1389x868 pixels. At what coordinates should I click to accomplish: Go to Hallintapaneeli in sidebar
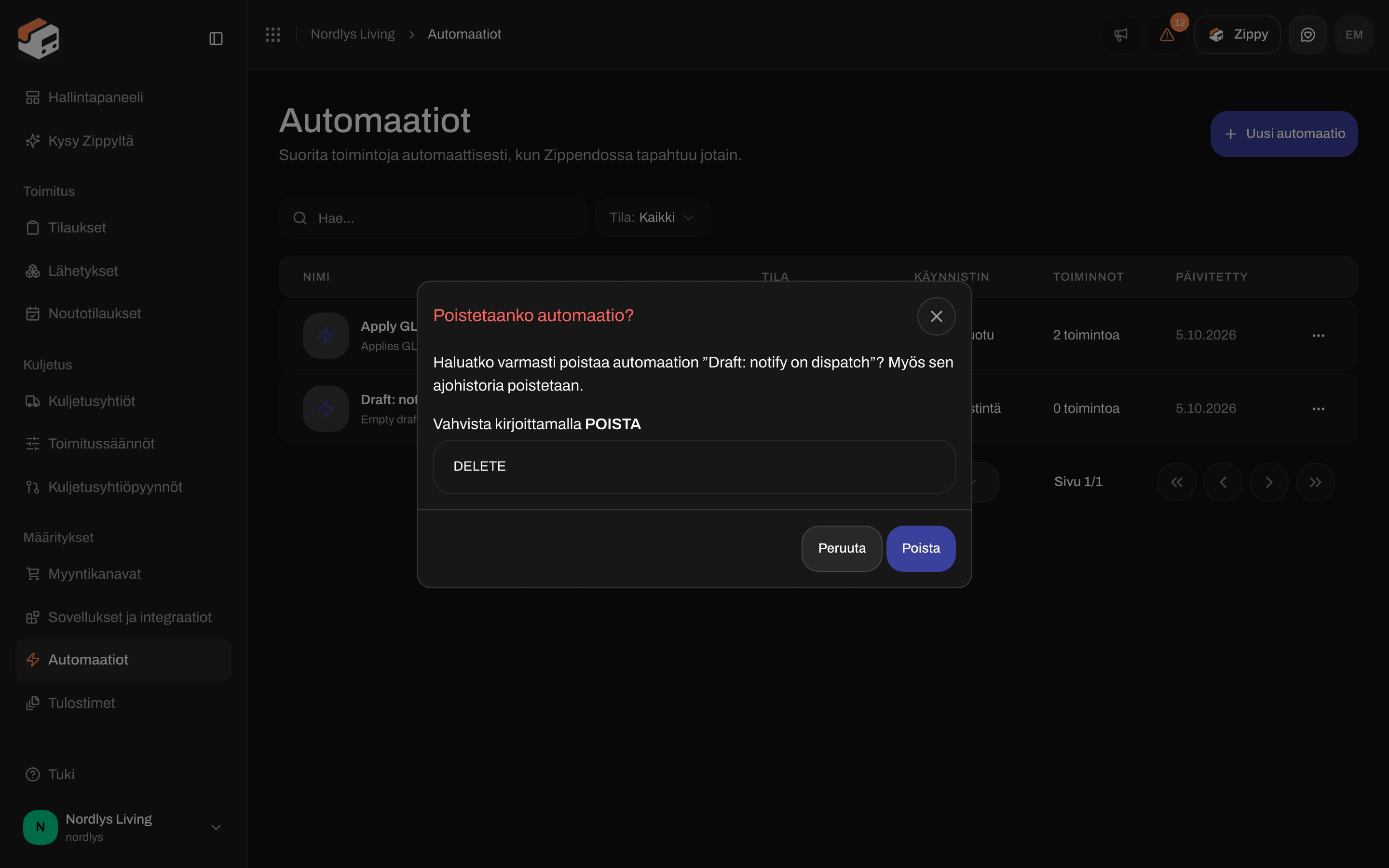123,97
